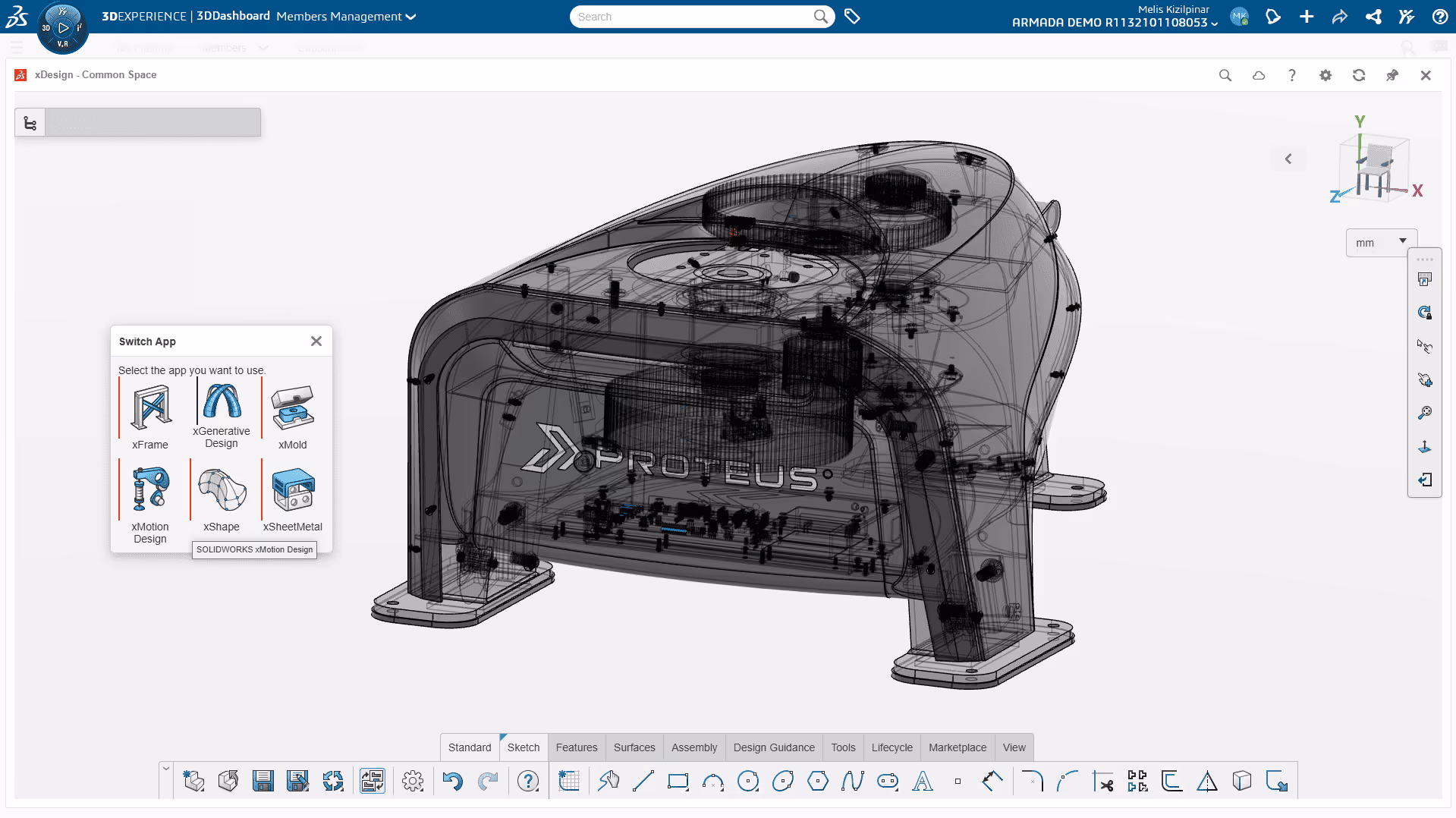Open top bar Help question circle
This screenshot has height=818, width=1456.
[x=1440, y=17]
